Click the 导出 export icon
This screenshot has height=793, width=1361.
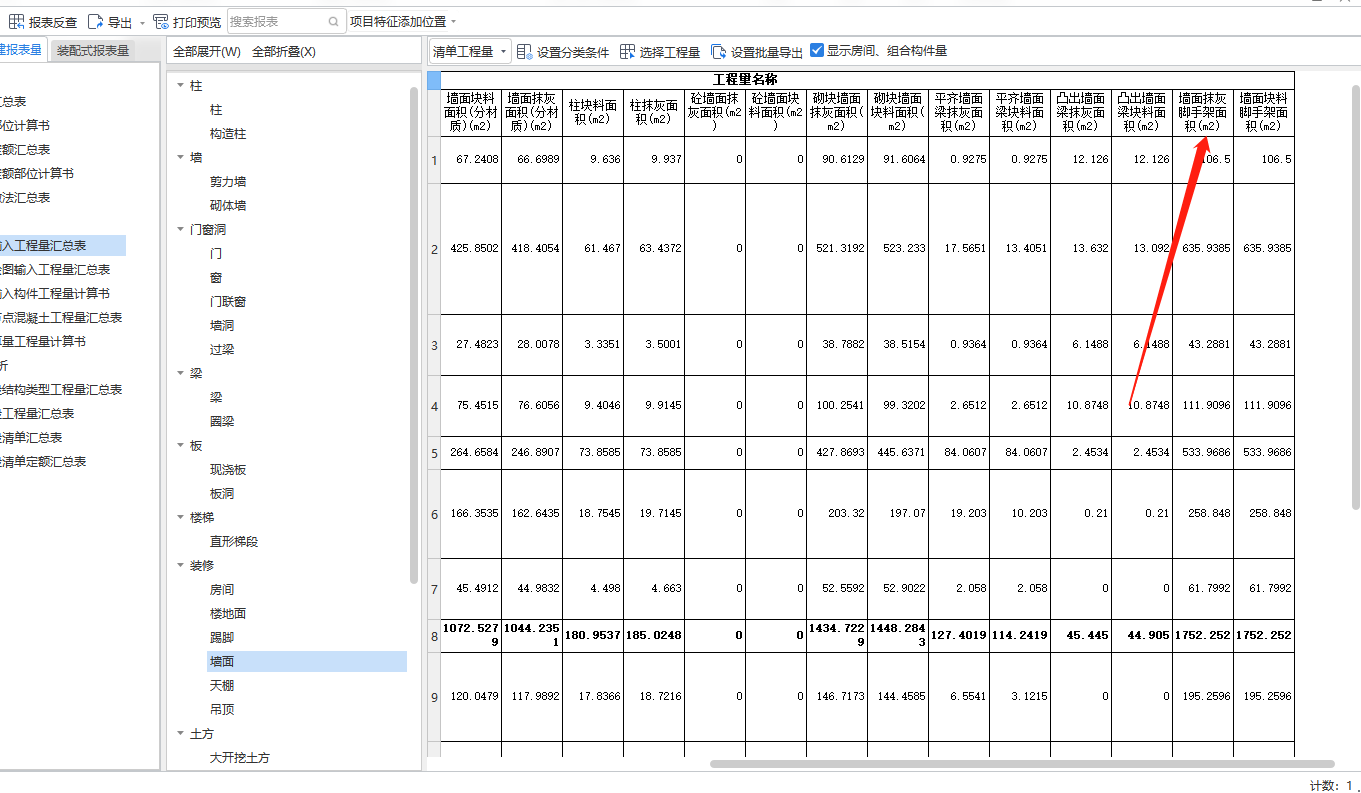96,21
